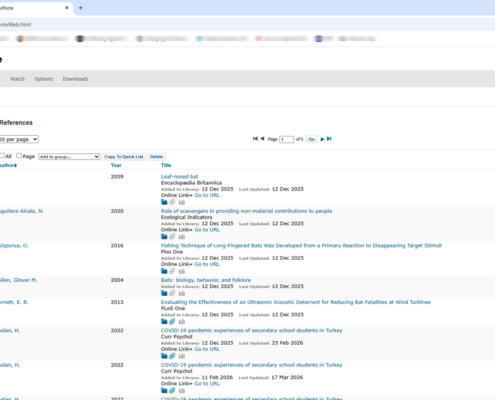The image size is (495, 400).
Task: Click the Delete references button
Action: coord(156,157)
